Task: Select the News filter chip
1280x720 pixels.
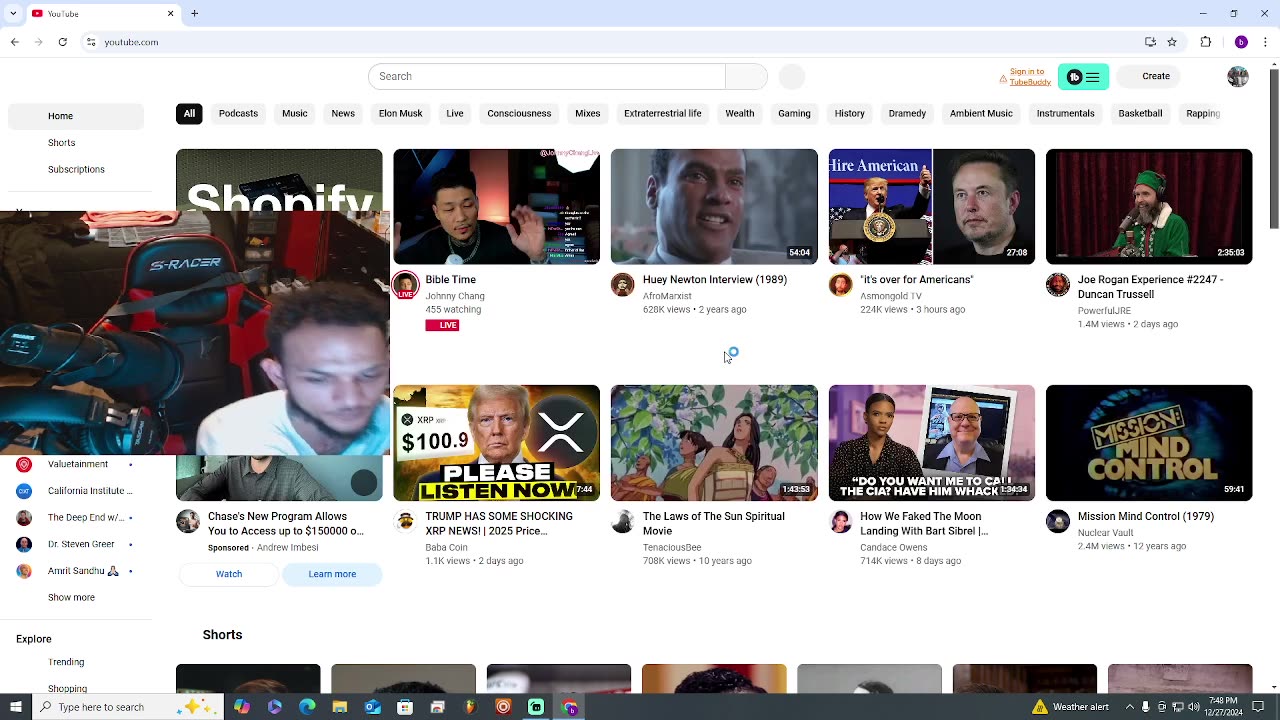Action: pos(343,113)
